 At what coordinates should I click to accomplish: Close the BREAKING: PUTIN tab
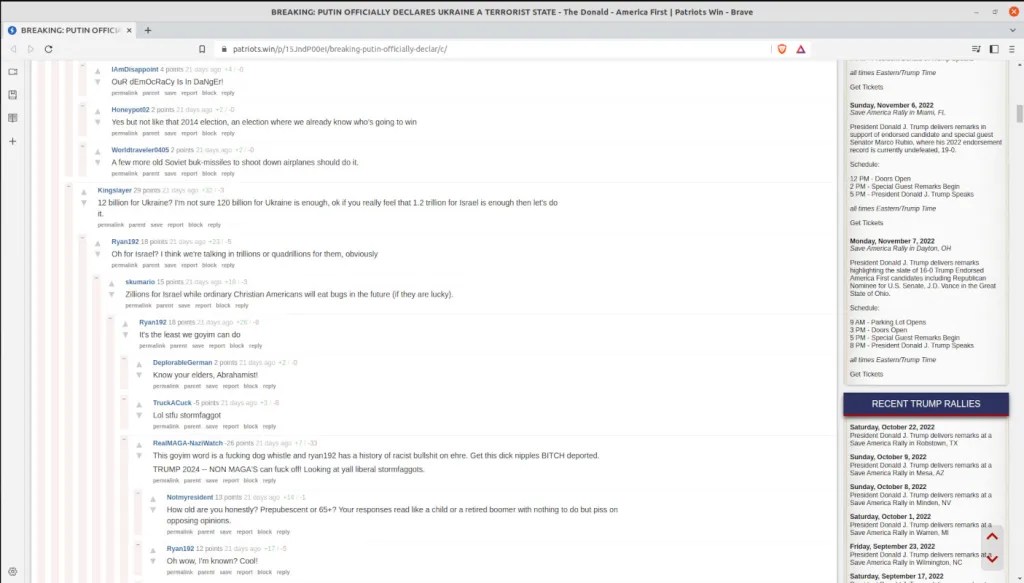(x=129, y=30)
